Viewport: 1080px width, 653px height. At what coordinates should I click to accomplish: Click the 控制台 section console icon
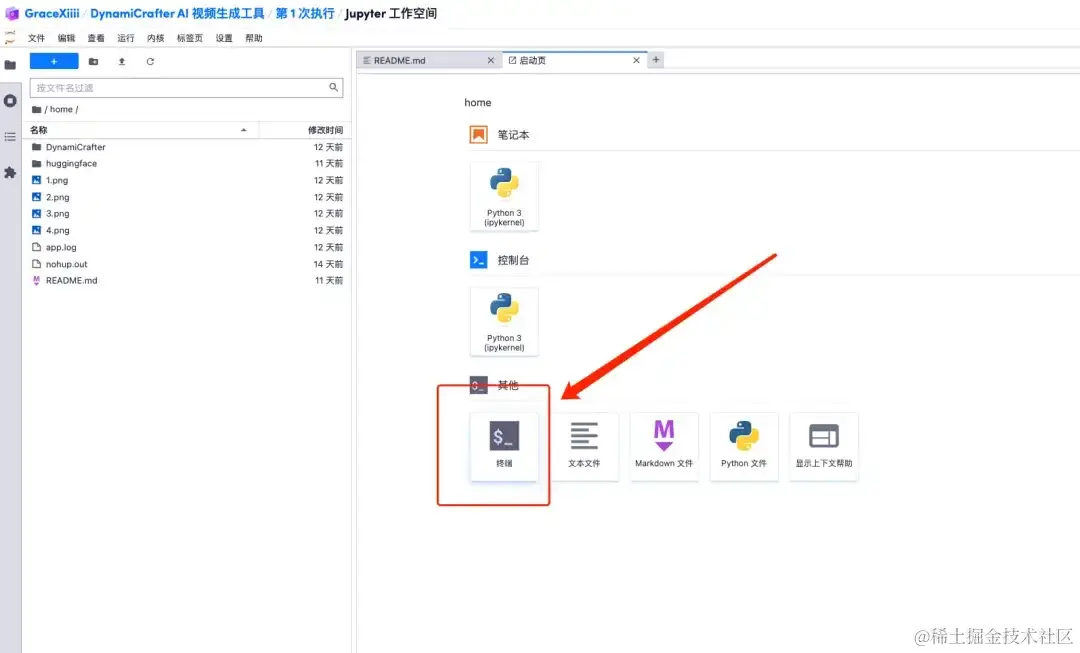tap(479, 260)
